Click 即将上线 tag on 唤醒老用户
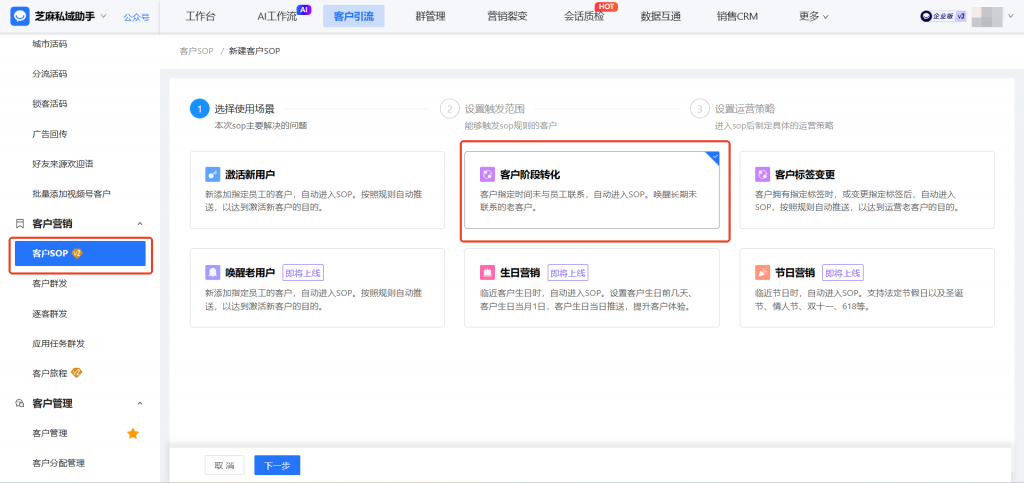 click(303, 273)
